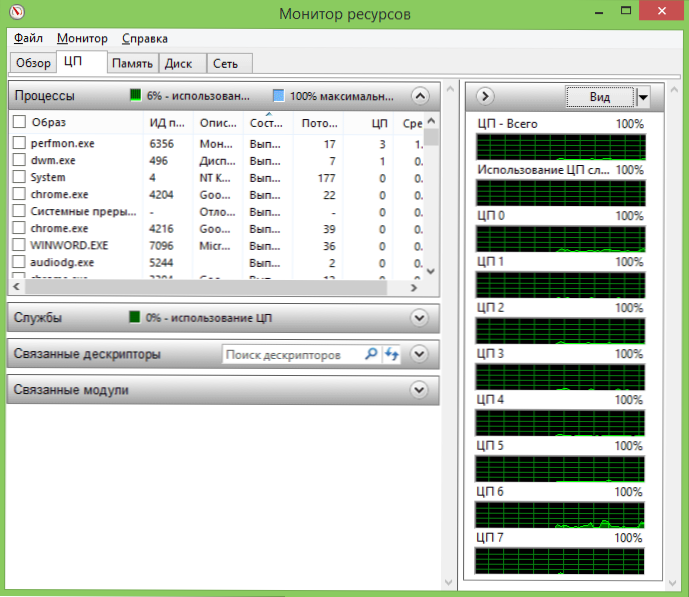
Task: Check the chrome.exe PID 4216 checkbox
Action: [x=19, y=228]
